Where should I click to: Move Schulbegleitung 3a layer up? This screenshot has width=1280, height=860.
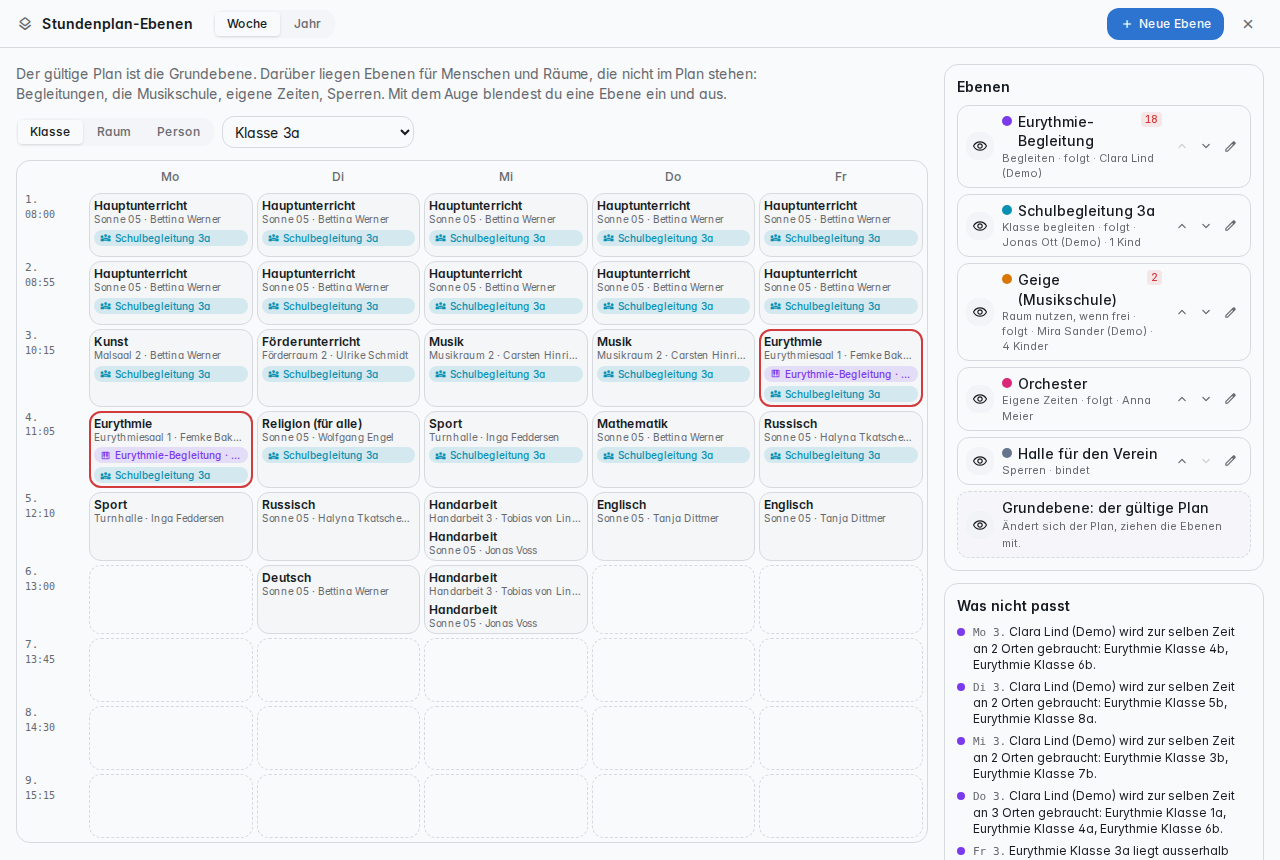[x=1182, y=226]
